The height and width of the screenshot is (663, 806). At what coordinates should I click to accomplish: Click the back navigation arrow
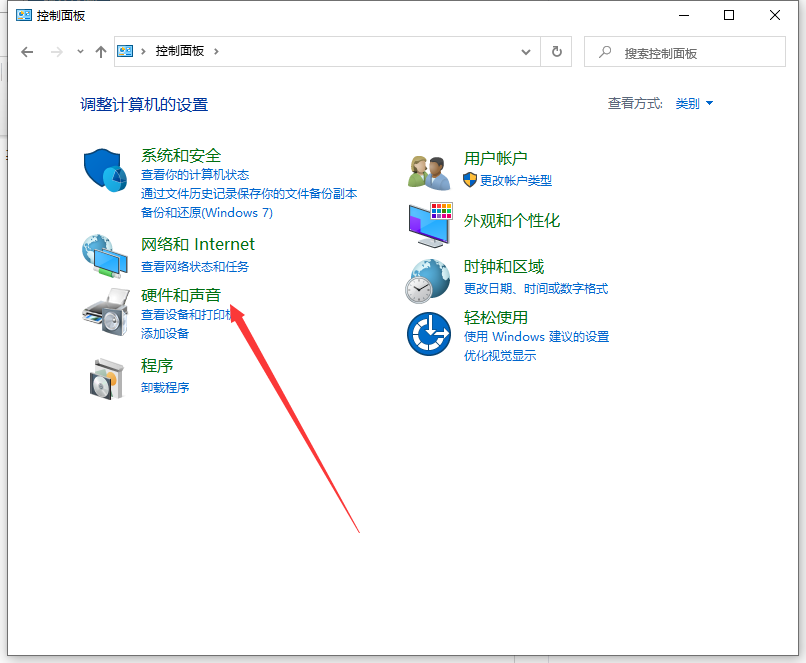click(x=27, y=52)
